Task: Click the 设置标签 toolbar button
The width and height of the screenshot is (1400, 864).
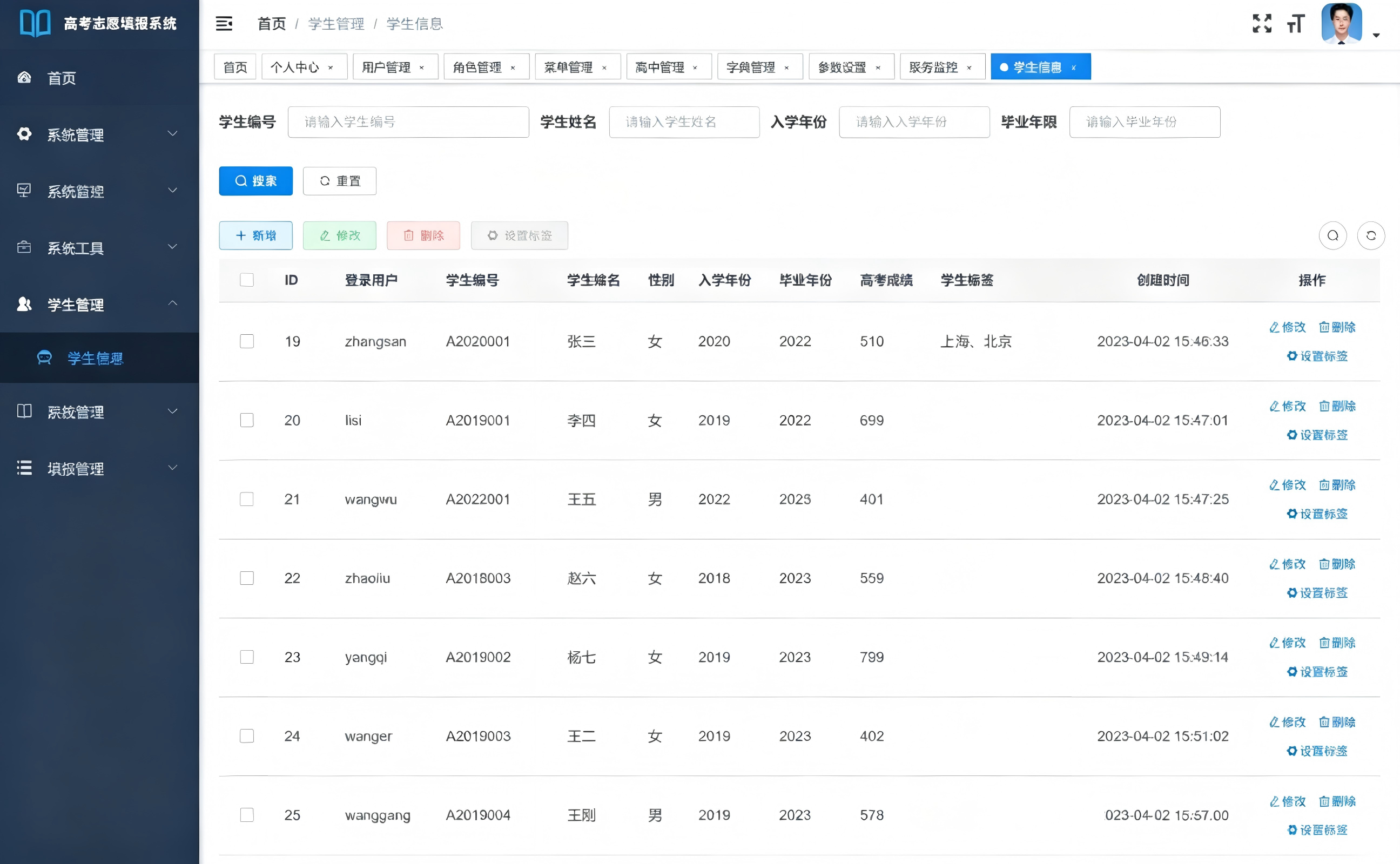Action: tap(520, 235)
